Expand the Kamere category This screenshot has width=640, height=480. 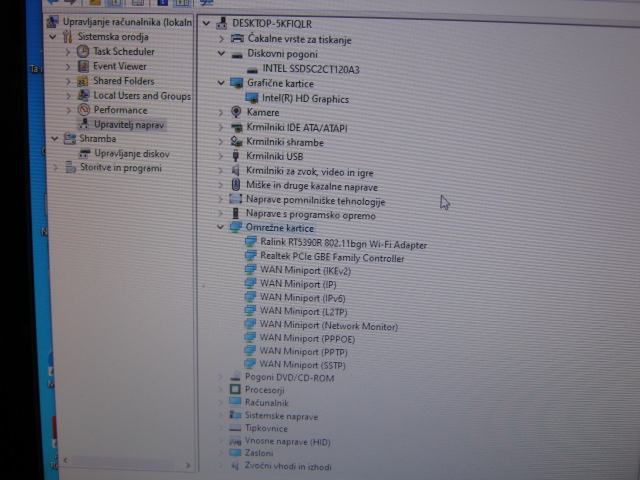pyautogui.click(x=221, y=113)
